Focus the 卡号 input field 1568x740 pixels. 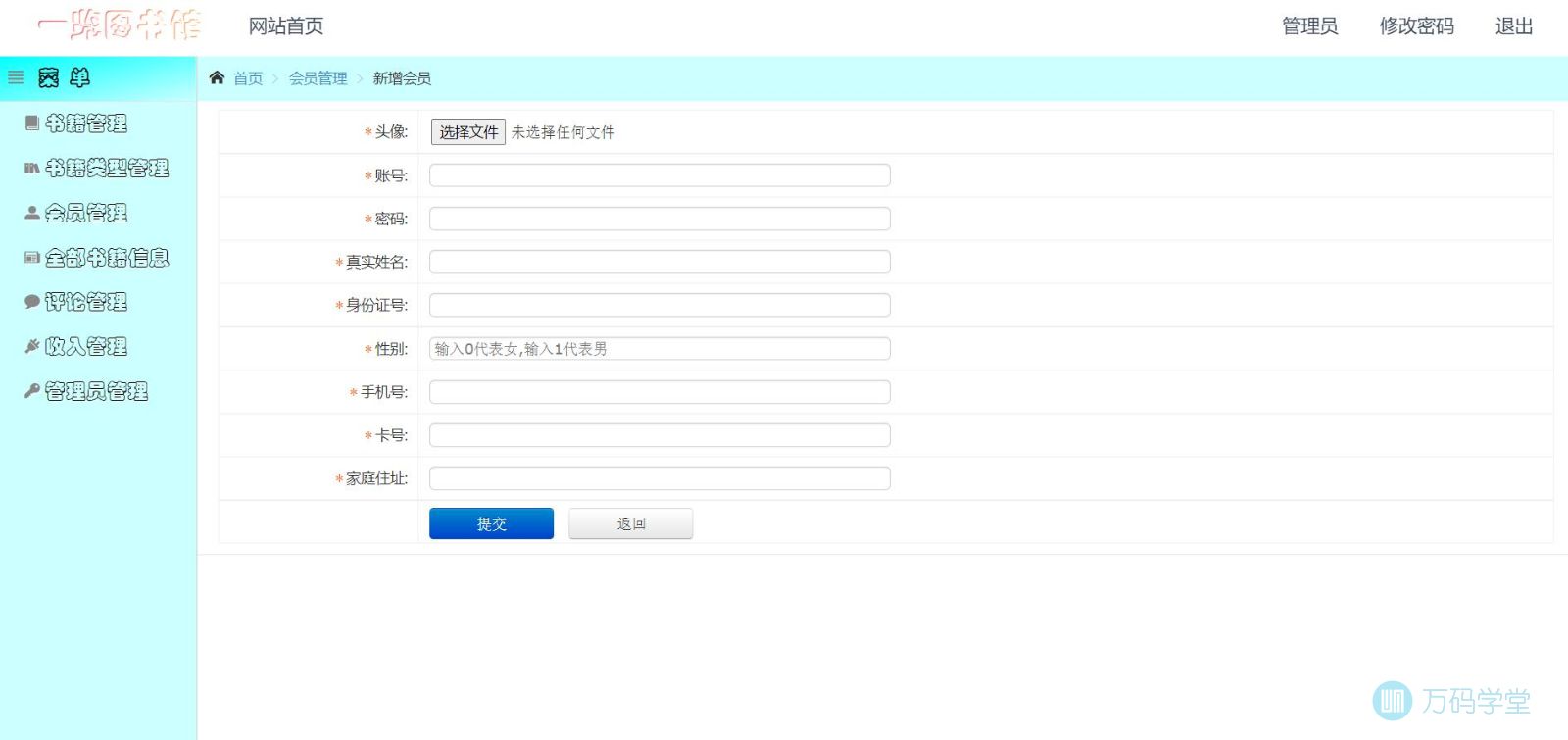[660, 435]
